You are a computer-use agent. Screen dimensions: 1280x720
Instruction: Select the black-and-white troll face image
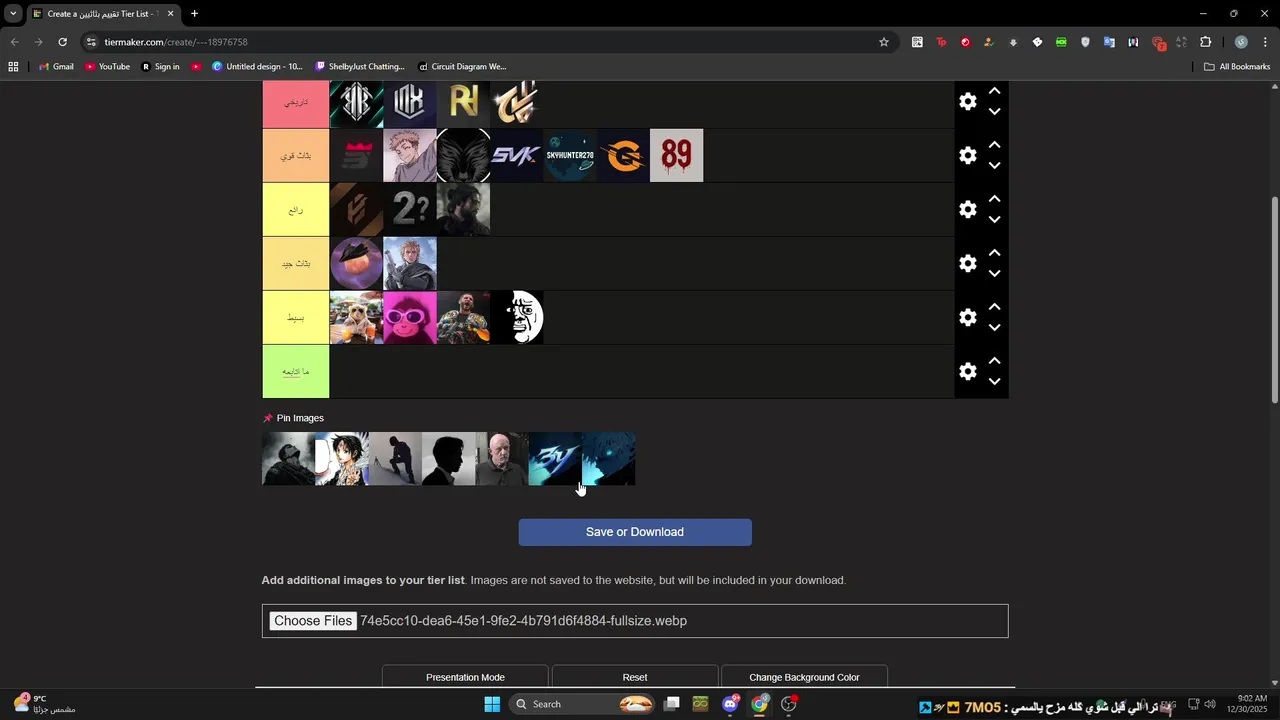[x=516, y=317]
